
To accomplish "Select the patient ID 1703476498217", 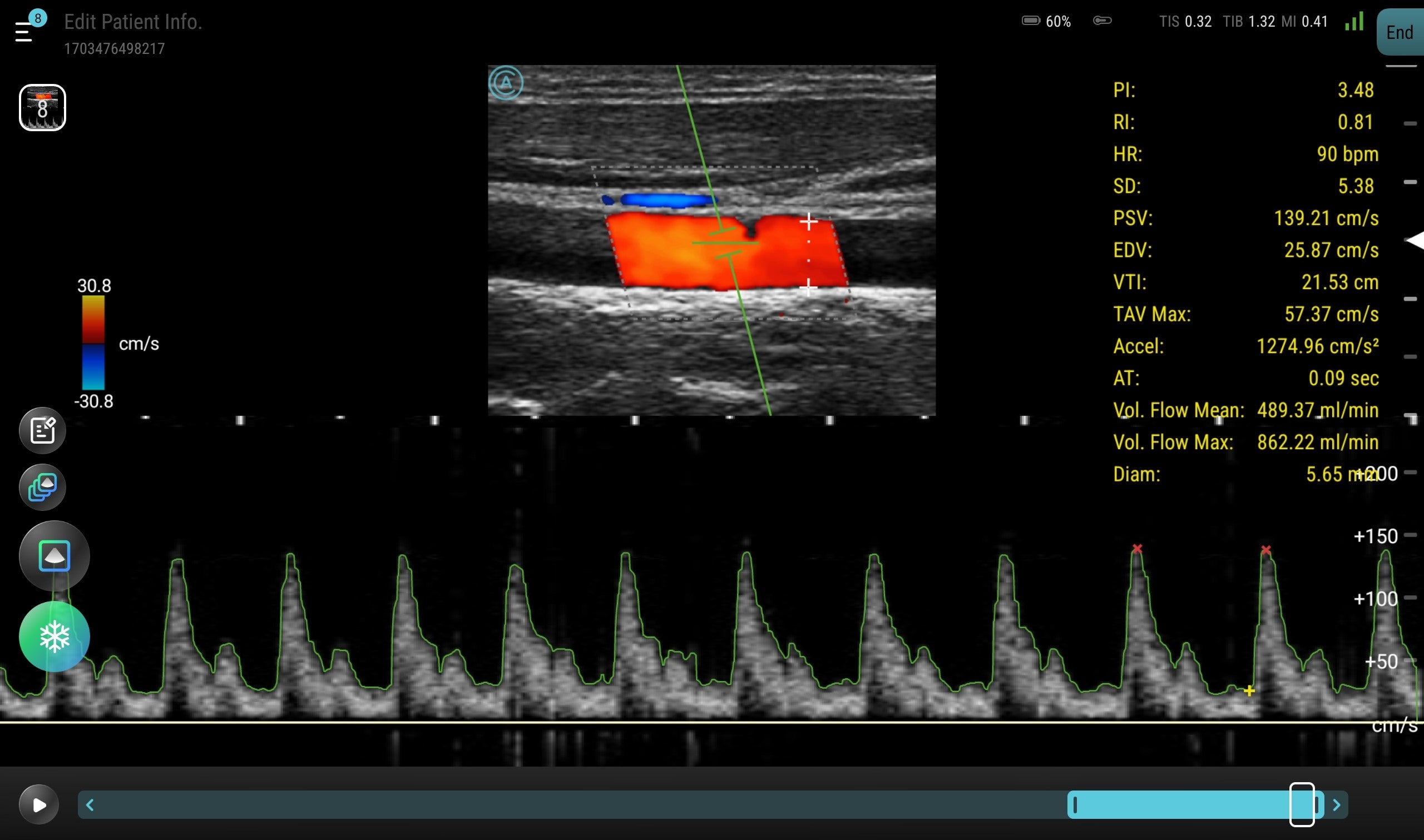I will click(x=115, y=49).
